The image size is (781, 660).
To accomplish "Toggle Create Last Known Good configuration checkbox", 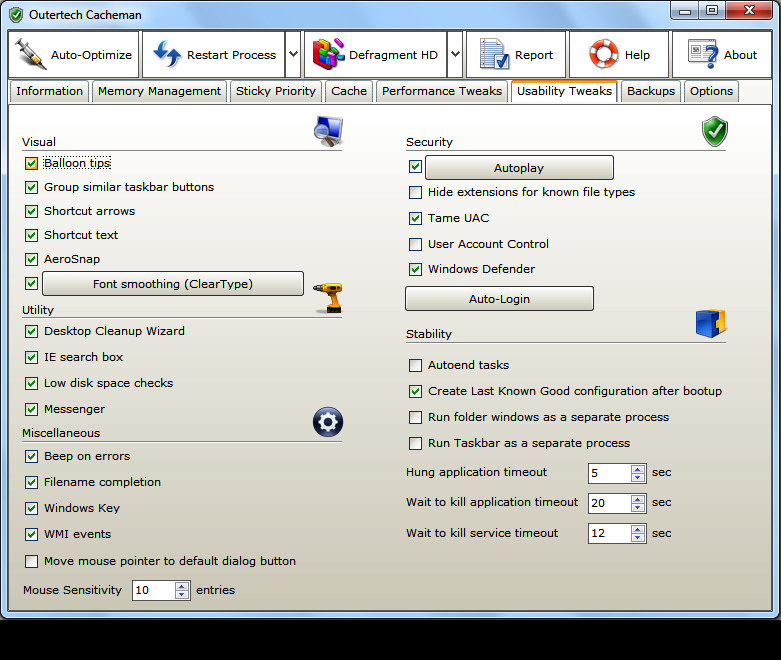I will click(415, 392).
